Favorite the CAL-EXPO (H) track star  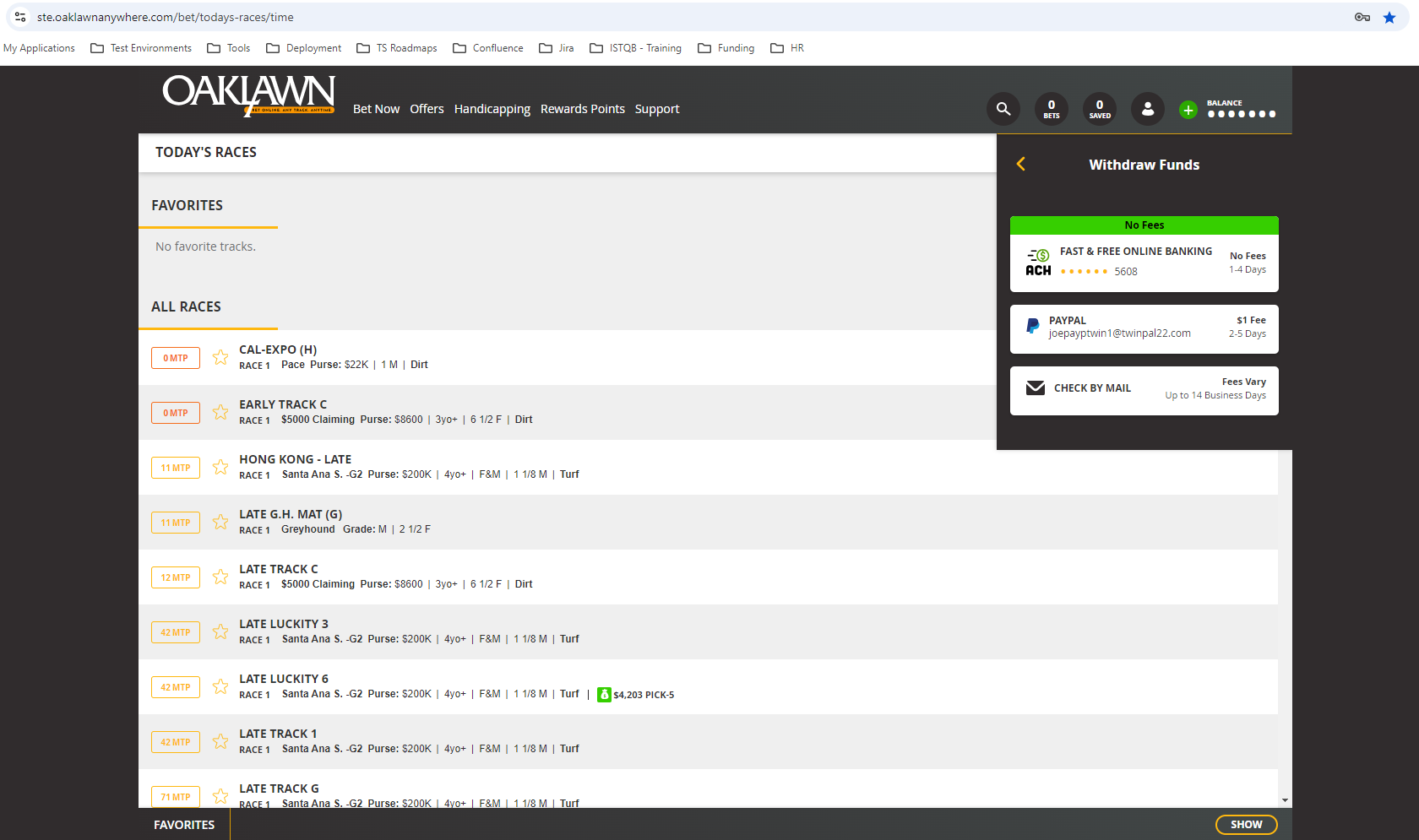(220, 357)
